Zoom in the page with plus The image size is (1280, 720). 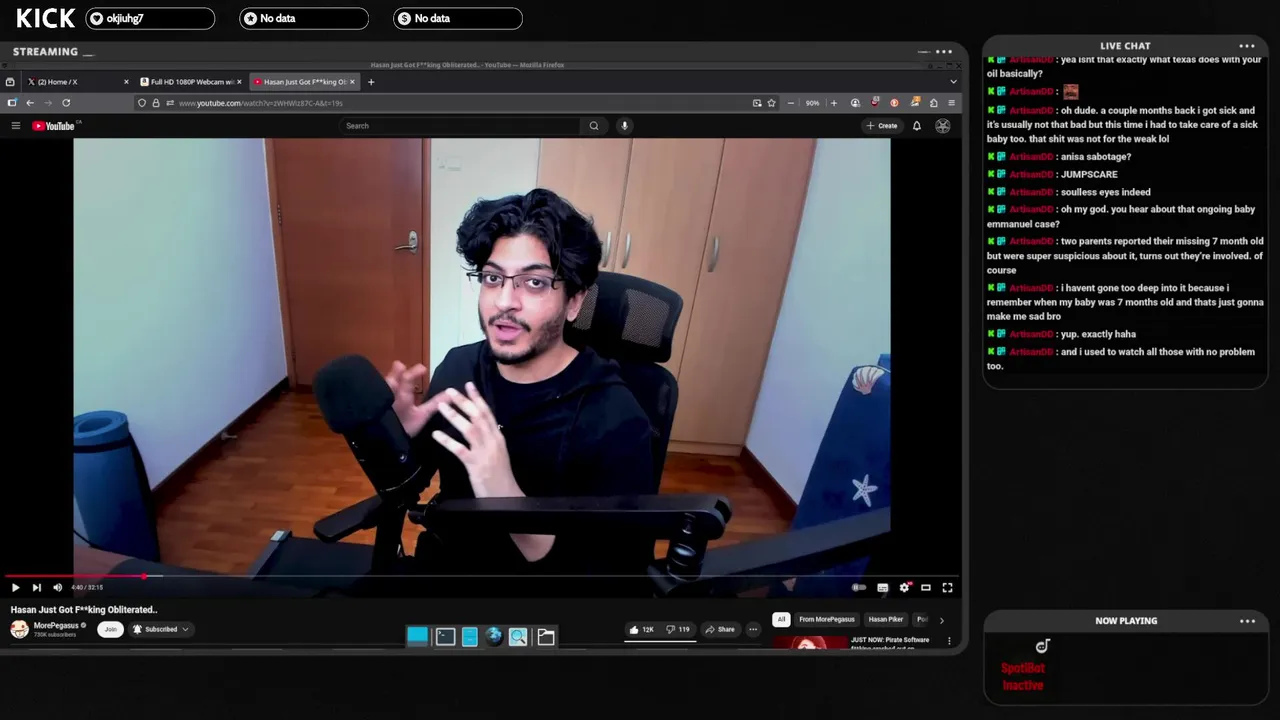pos(833,103)
